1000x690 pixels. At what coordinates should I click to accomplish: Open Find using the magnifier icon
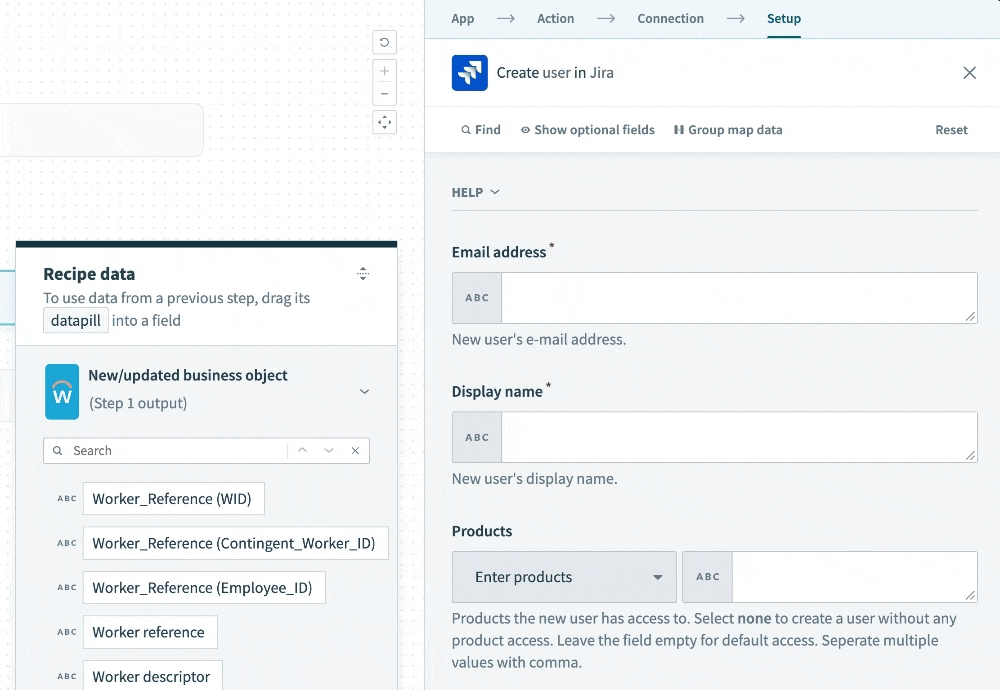(480, 130)
